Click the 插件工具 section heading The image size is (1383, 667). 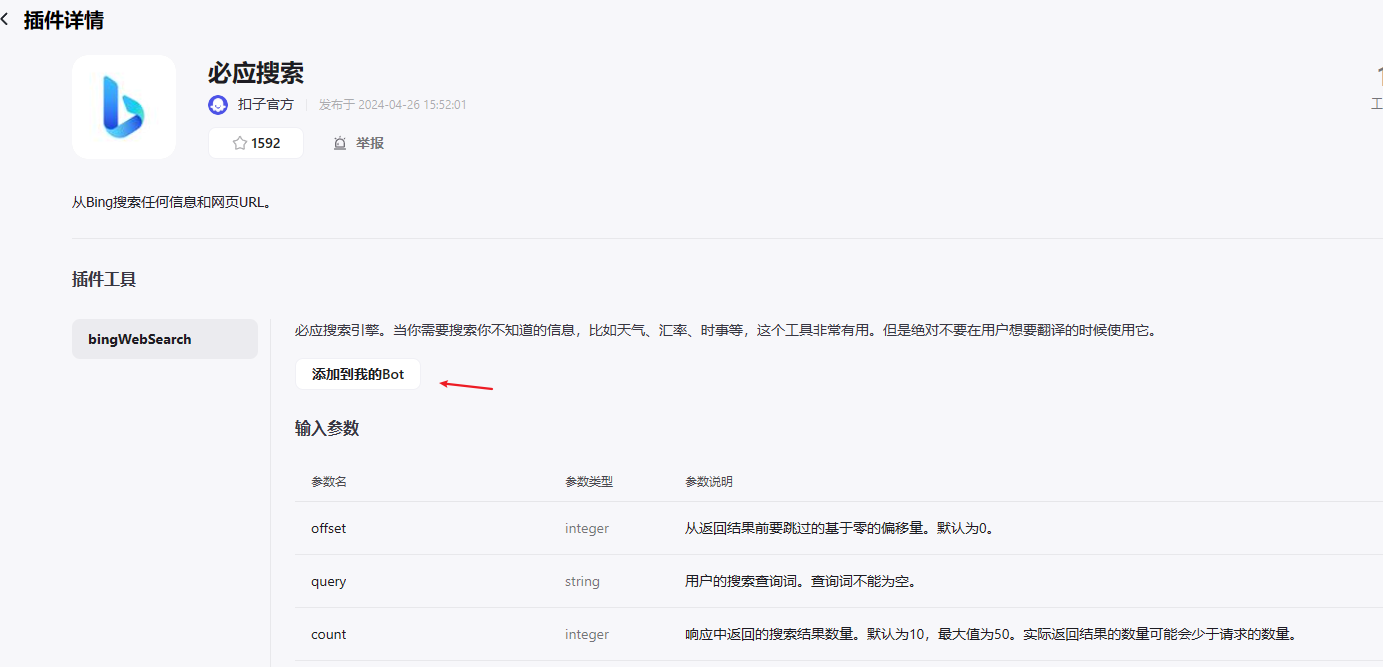pyautogui.click(x=104, y=279)
